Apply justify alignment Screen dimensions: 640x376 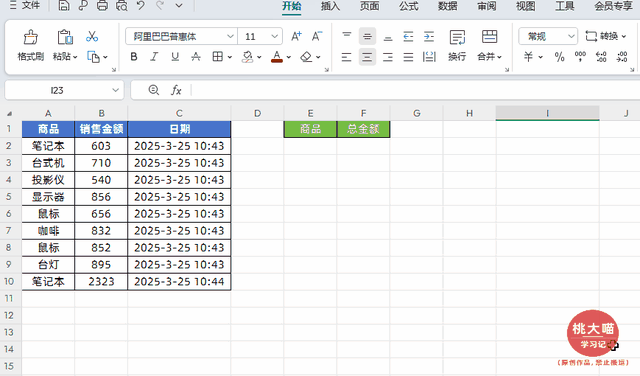click(x=408, y=57)
